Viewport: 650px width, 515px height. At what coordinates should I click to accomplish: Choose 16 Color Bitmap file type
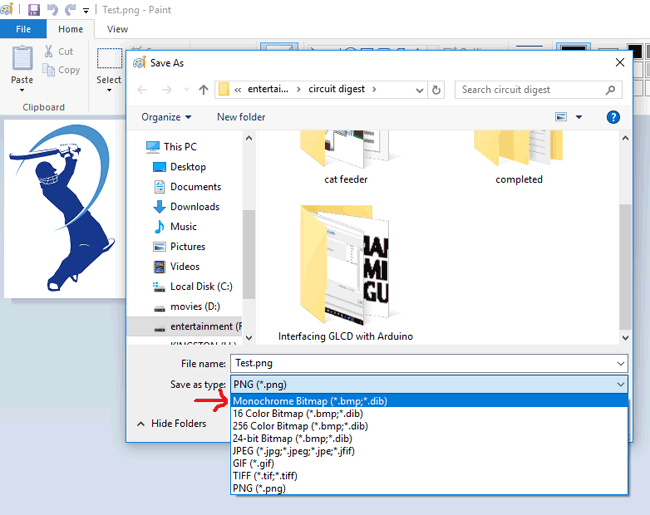pyautogui.click(x=429, y=413)
